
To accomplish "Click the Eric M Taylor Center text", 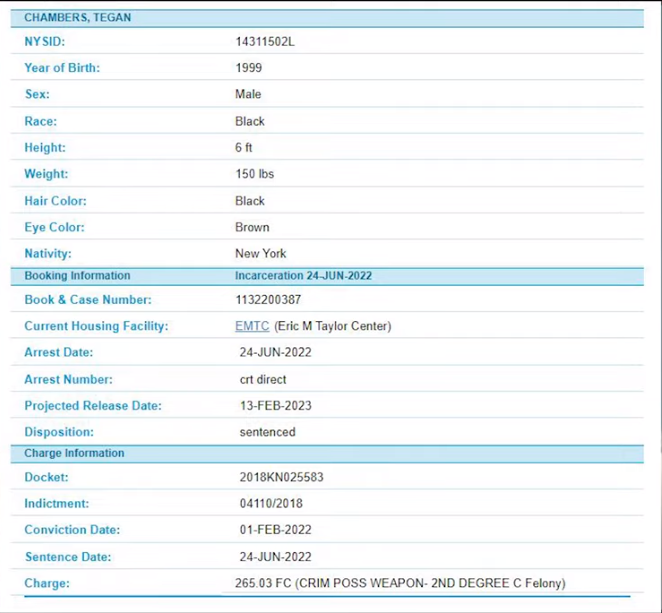I will pos(333,326).
